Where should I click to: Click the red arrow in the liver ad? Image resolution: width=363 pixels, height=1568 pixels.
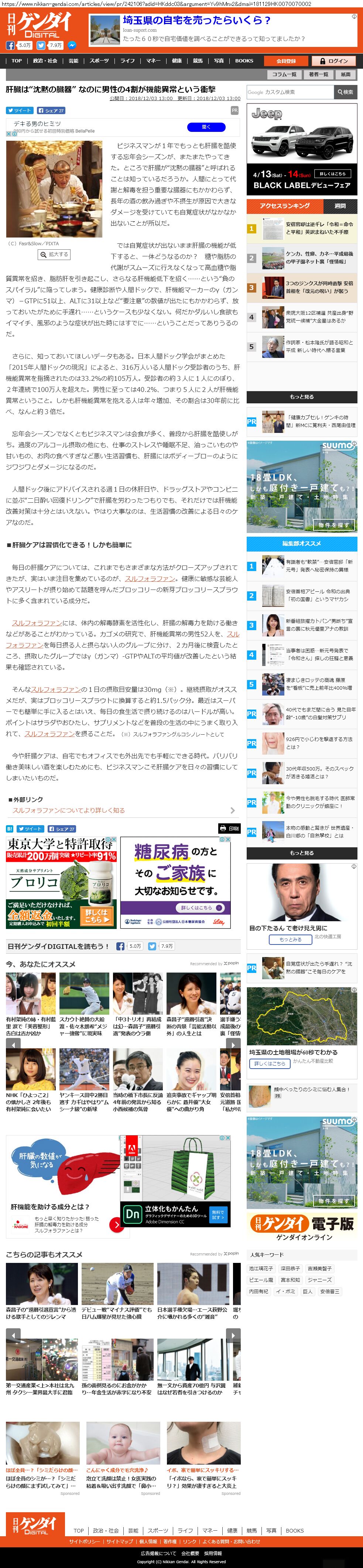(117, 1225)
